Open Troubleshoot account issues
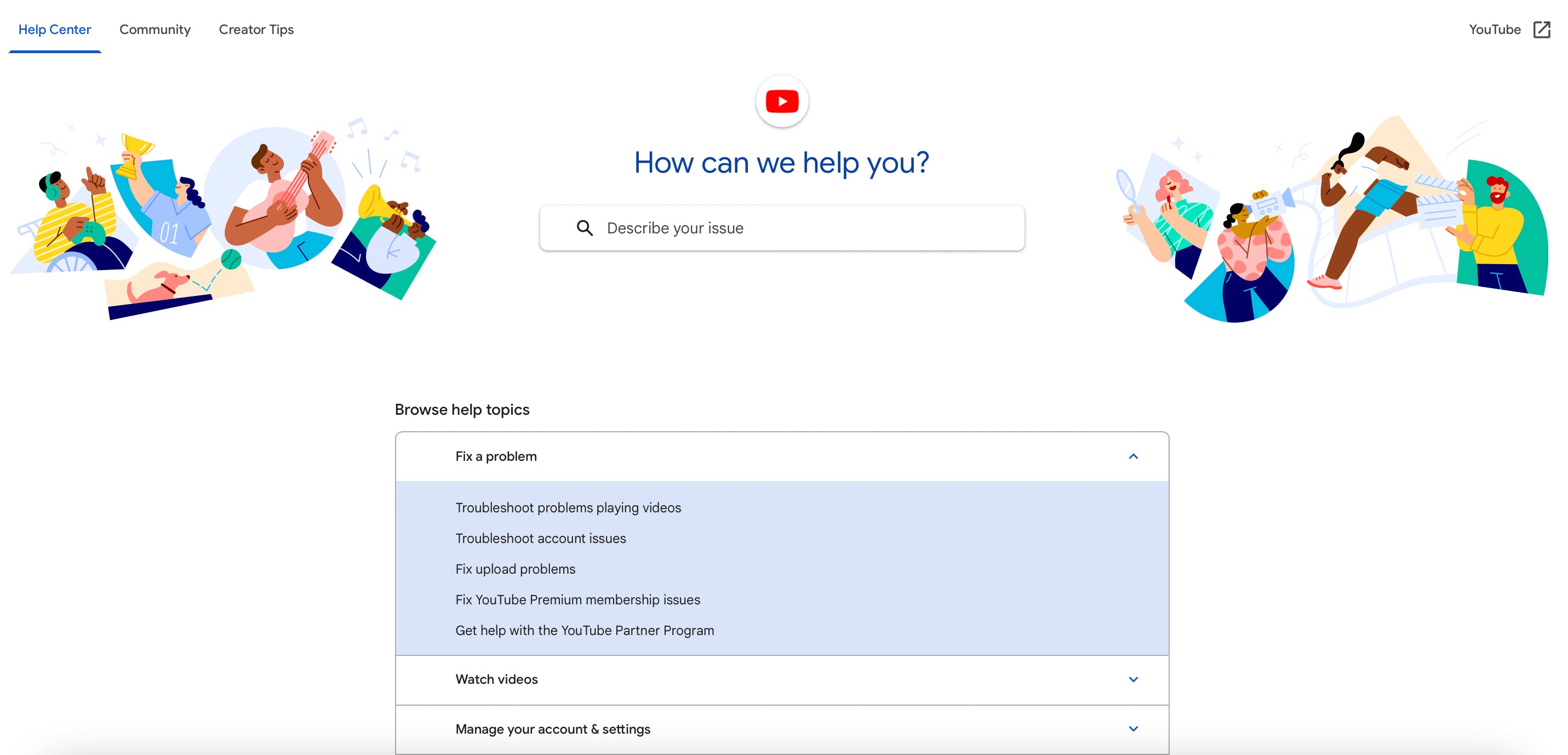This screenshot has width=1568, height=755. [541, 539]
